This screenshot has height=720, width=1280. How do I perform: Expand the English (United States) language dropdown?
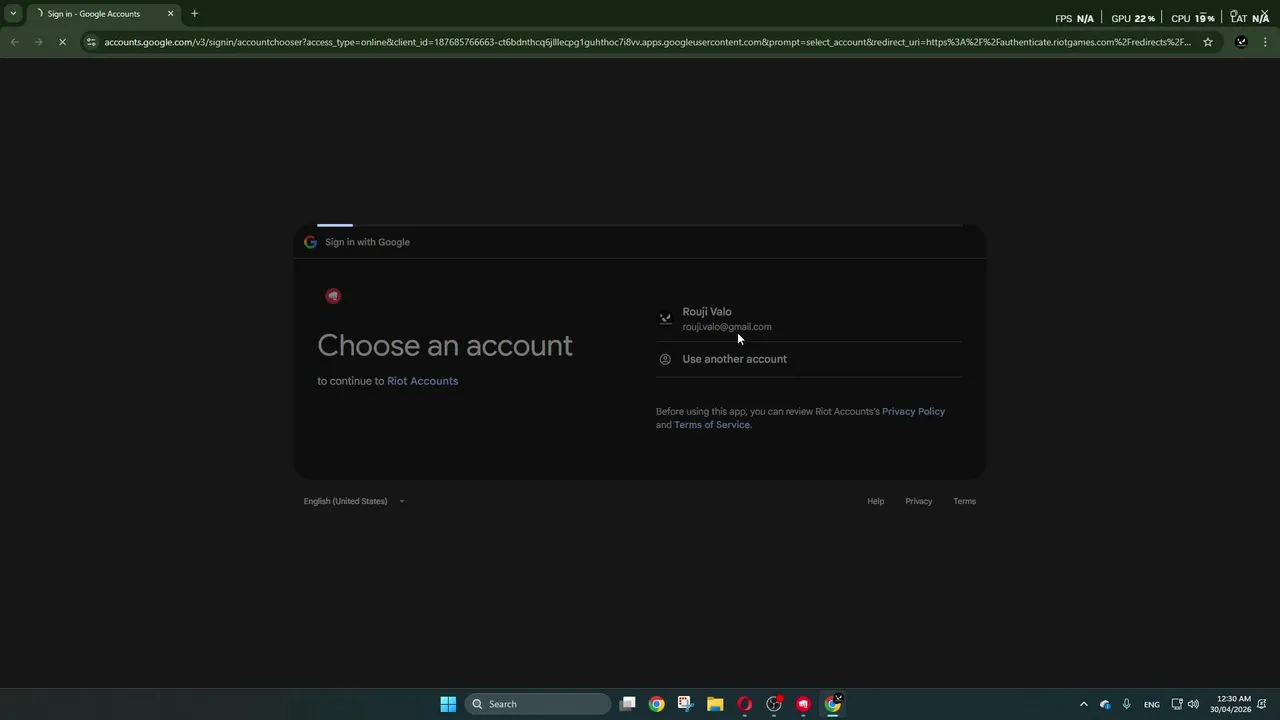click(x=355, y=501)
